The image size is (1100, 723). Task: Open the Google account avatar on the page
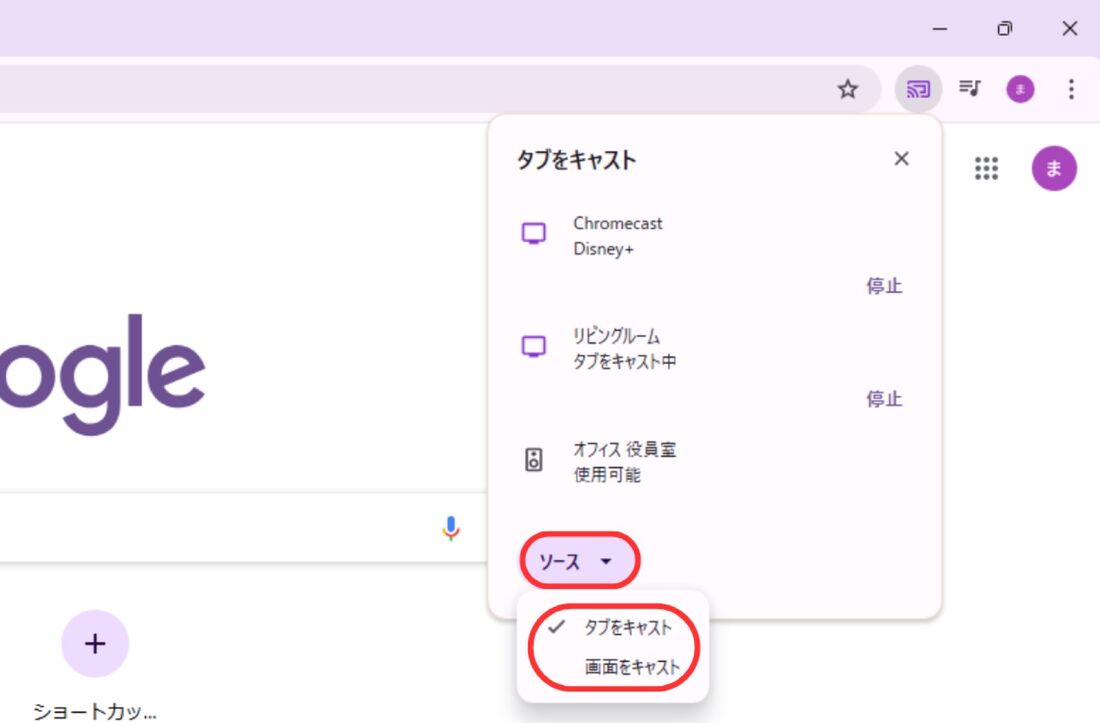[1053, 168]
